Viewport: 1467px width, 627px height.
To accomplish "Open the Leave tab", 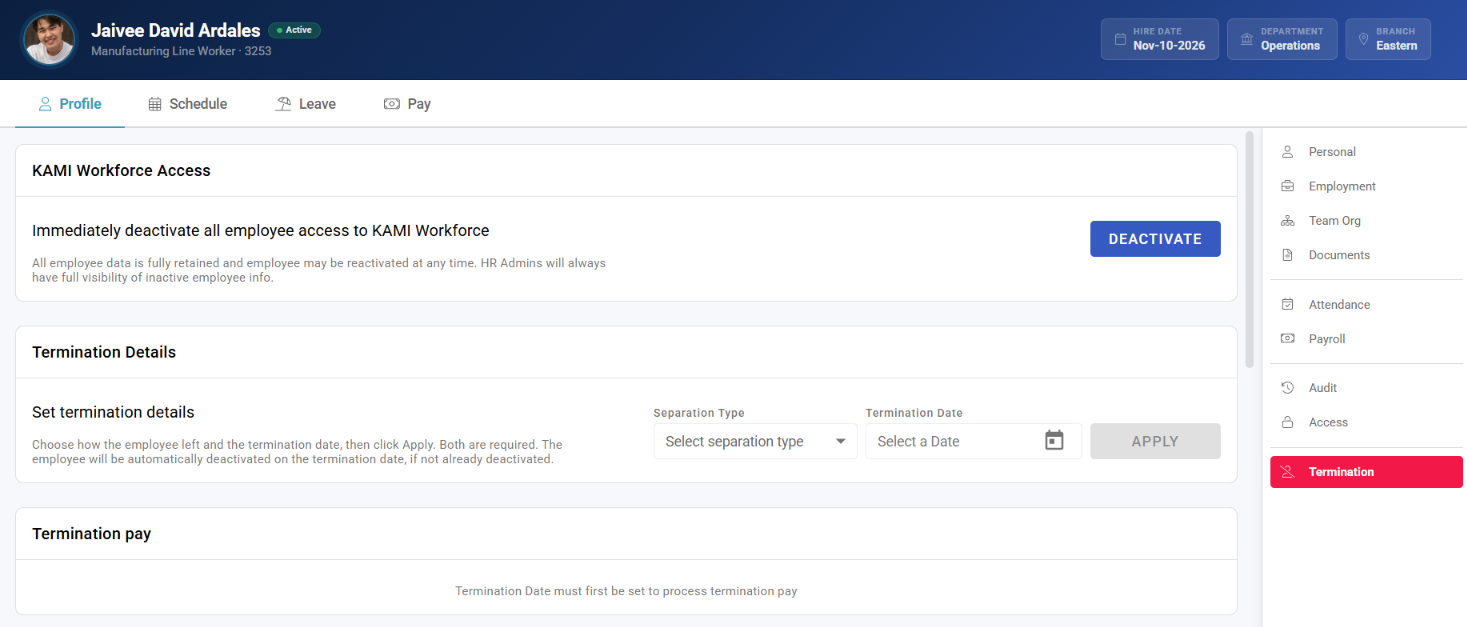I will coord(306,104).
